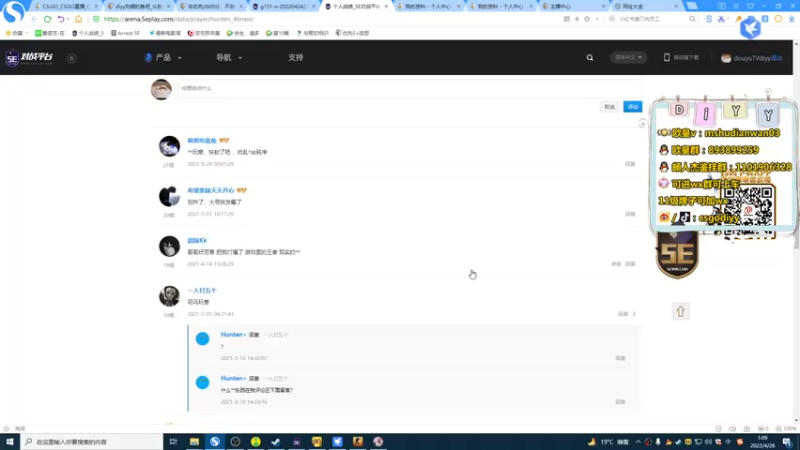
Task: Open the first Hunten+ reply author link
Action: 233,334
